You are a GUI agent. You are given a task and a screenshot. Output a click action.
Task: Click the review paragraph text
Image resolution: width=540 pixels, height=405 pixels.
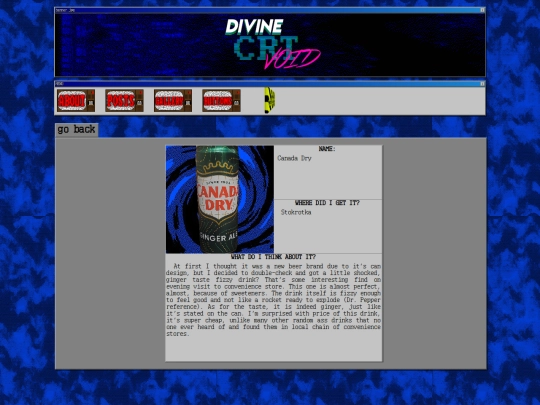(x=273, y=300)
